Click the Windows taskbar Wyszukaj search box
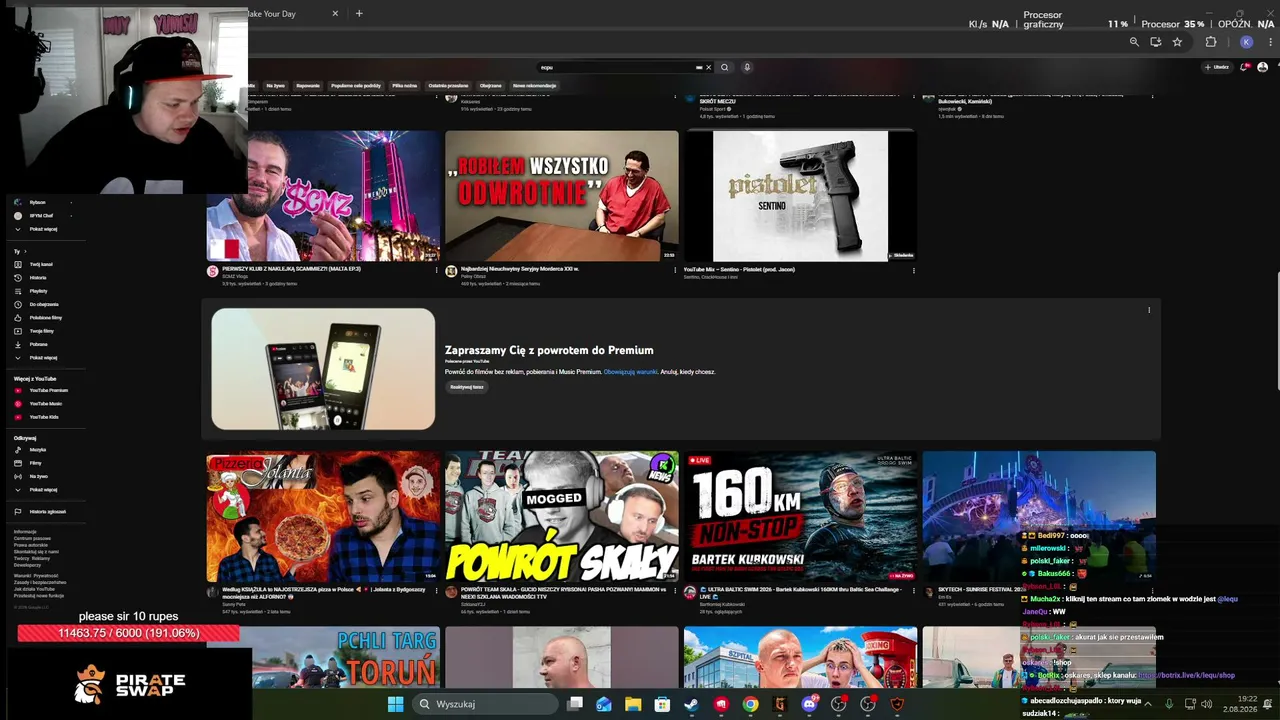1280x720 pixels. tap(486, 704)
